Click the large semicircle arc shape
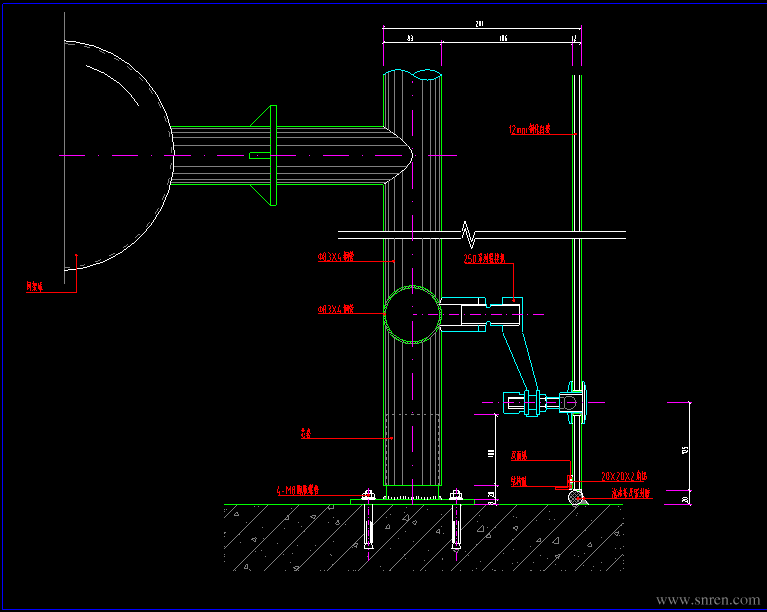The height and width of the screenshot is (612, 767). click(119, 155)
